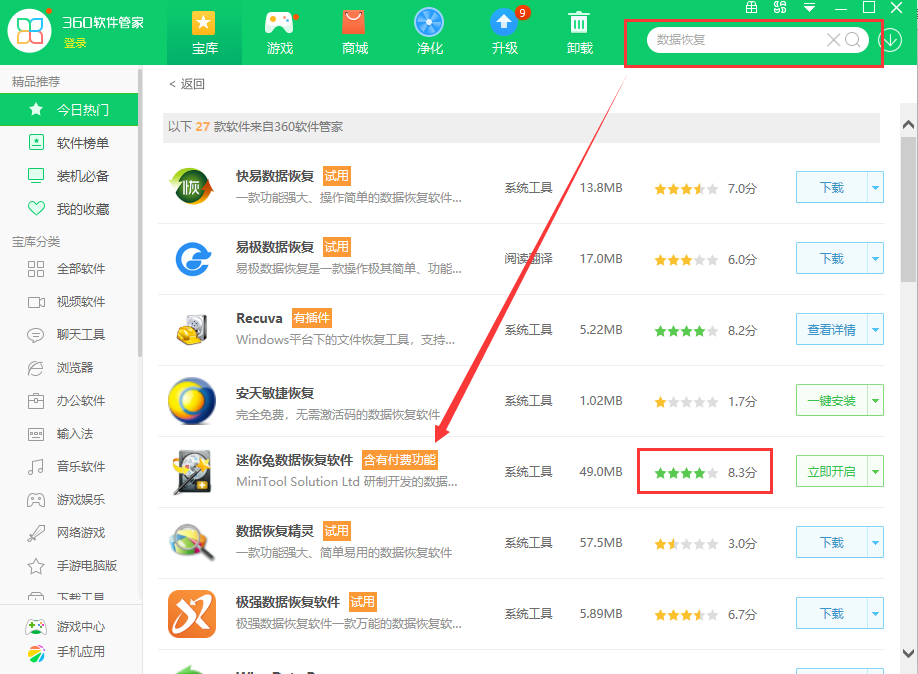The image size is (918, 674).
Task: Click the 易极数据恢复 app icon
Action: [x=193, y=258]
